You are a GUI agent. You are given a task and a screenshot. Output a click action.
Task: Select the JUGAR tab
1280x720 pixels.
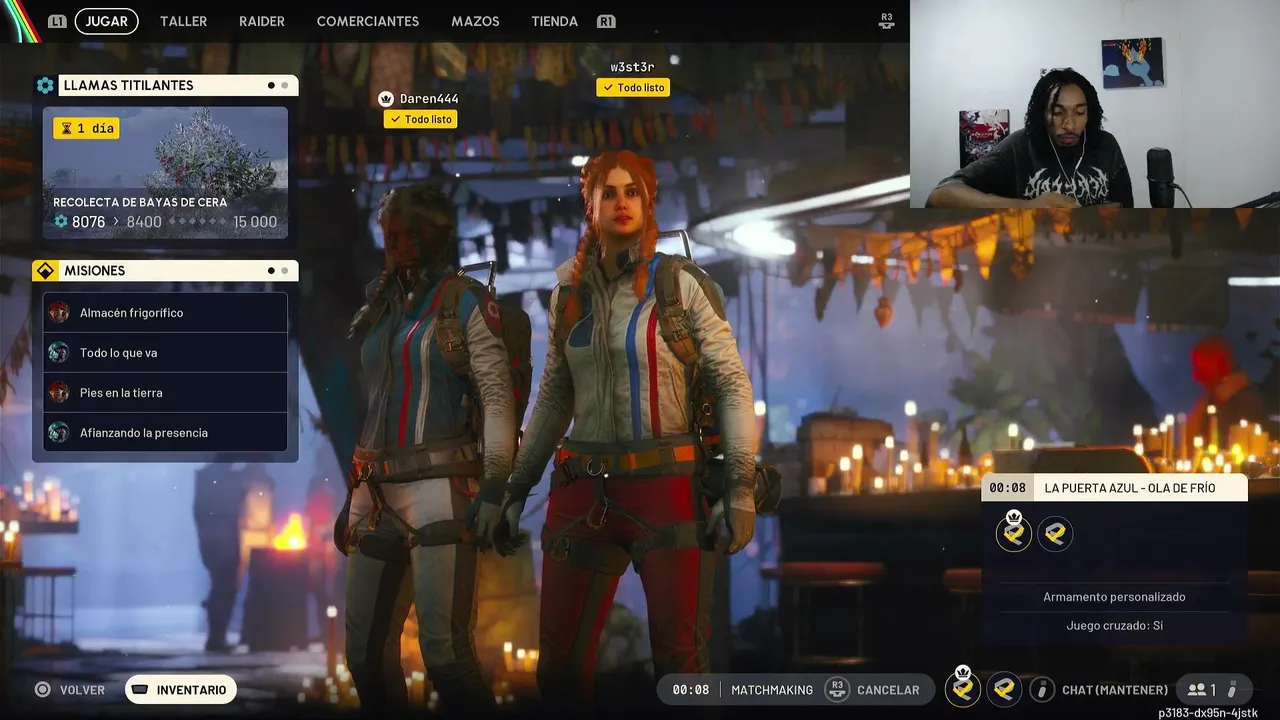point(107,21)
